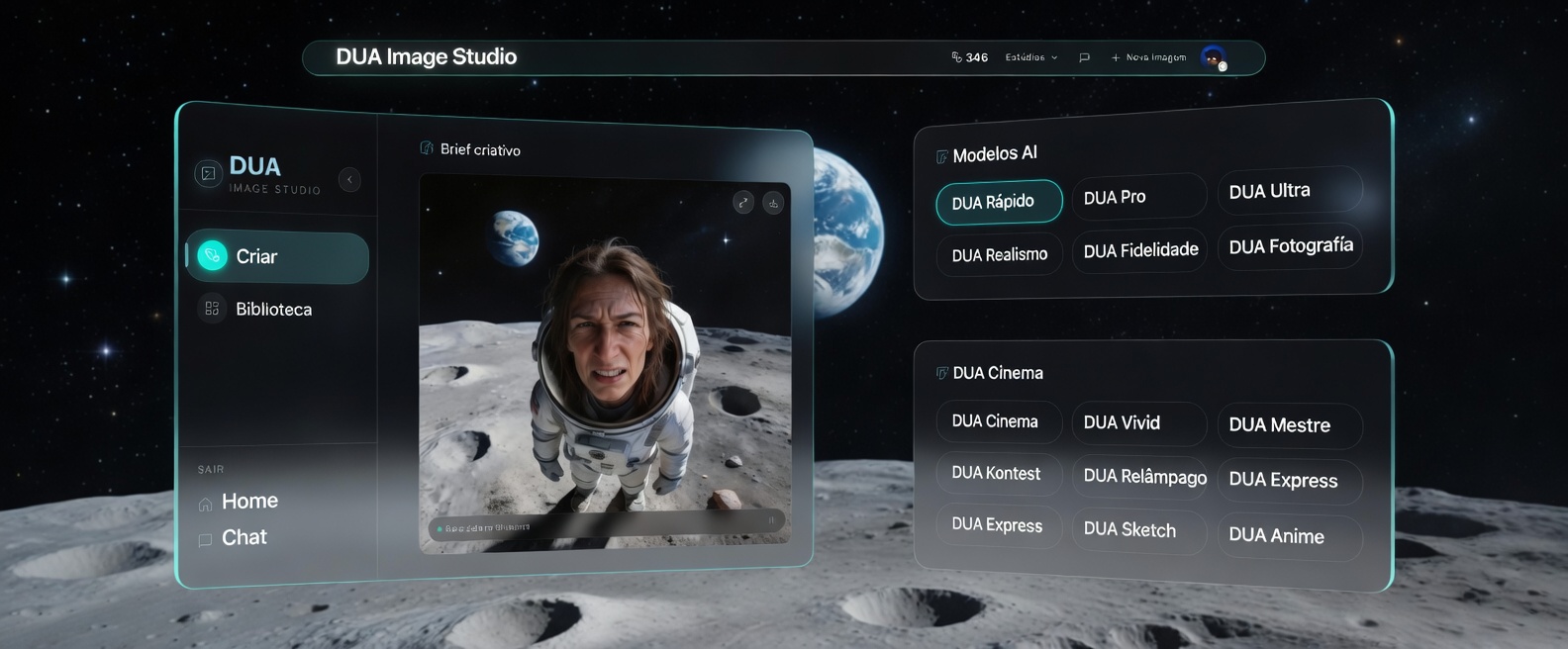This screenshot has width=1568, height=649.
Task: Open the user profile avatar
Action: coord(1213,58)
